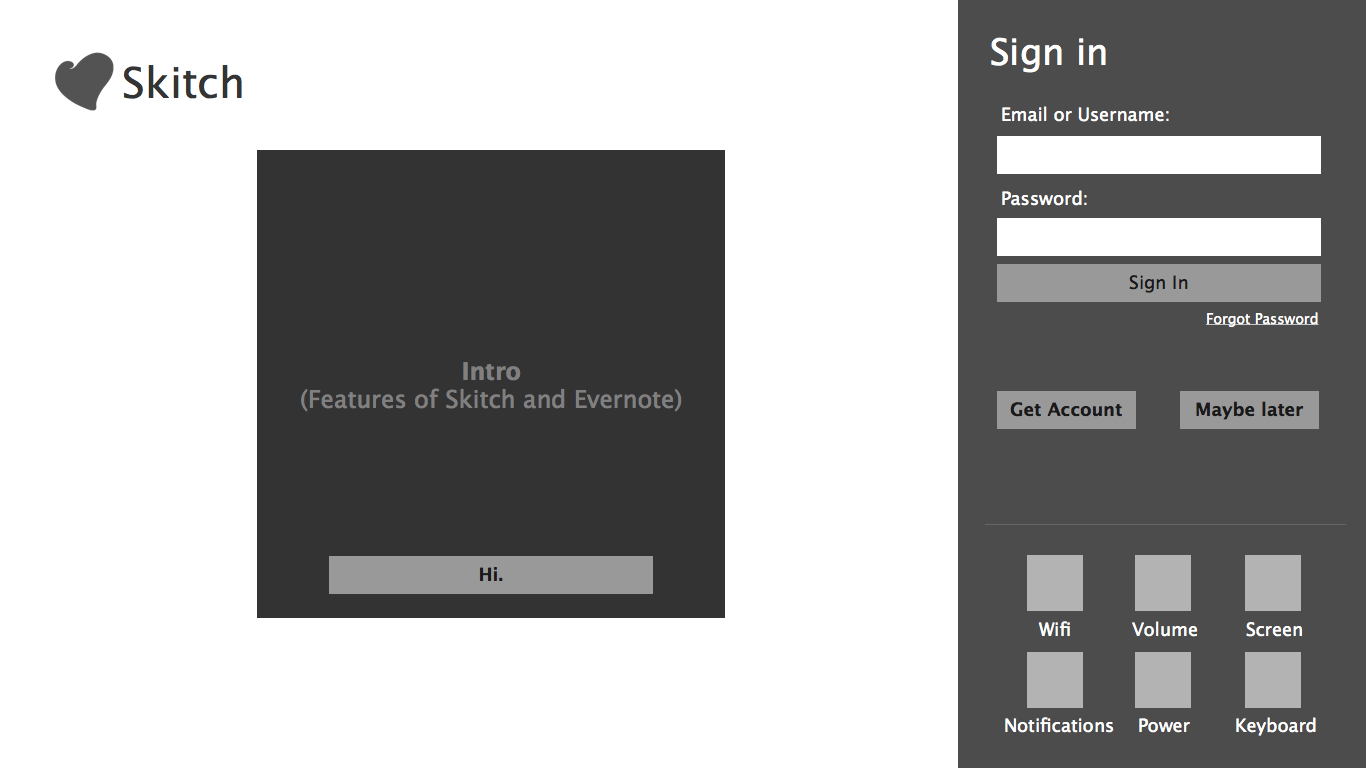Screen dimensions: 1366x768
Task: Follow the Forgot Password link
Action: 1262,319
